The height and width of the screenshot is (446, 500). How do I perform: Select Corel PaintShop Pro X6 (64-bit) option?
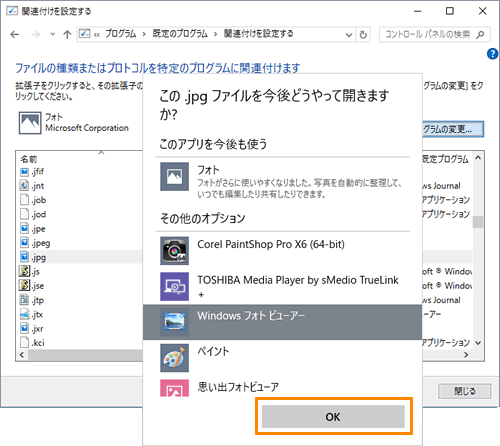[282, 251]
